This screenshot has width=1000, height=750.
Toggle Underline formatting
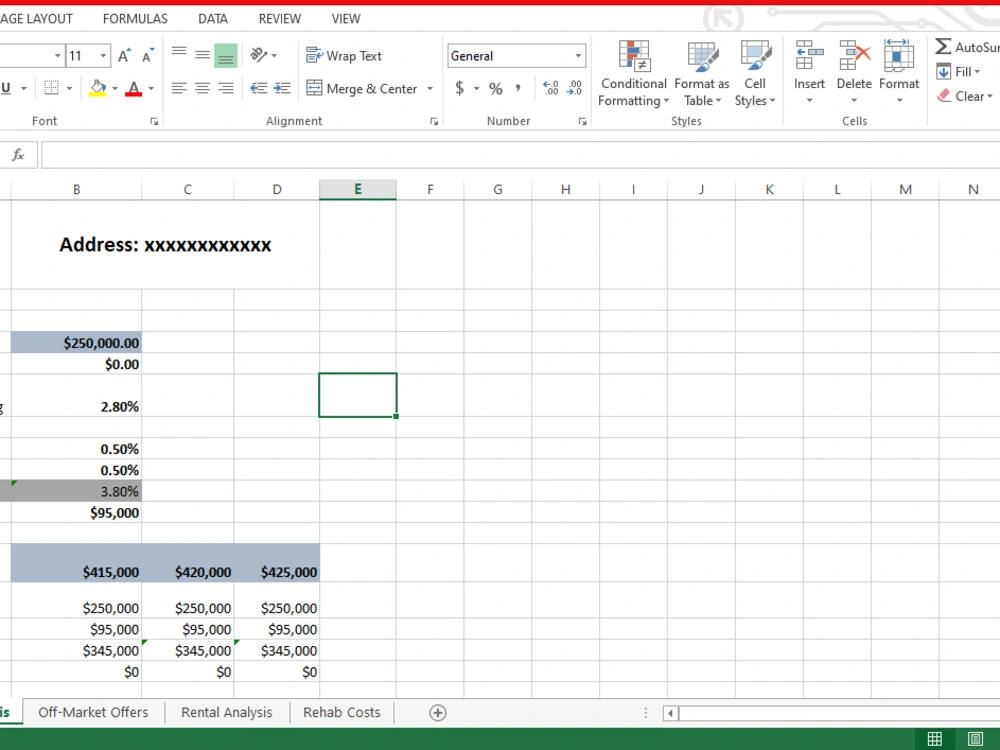click(x=6, y=88)
